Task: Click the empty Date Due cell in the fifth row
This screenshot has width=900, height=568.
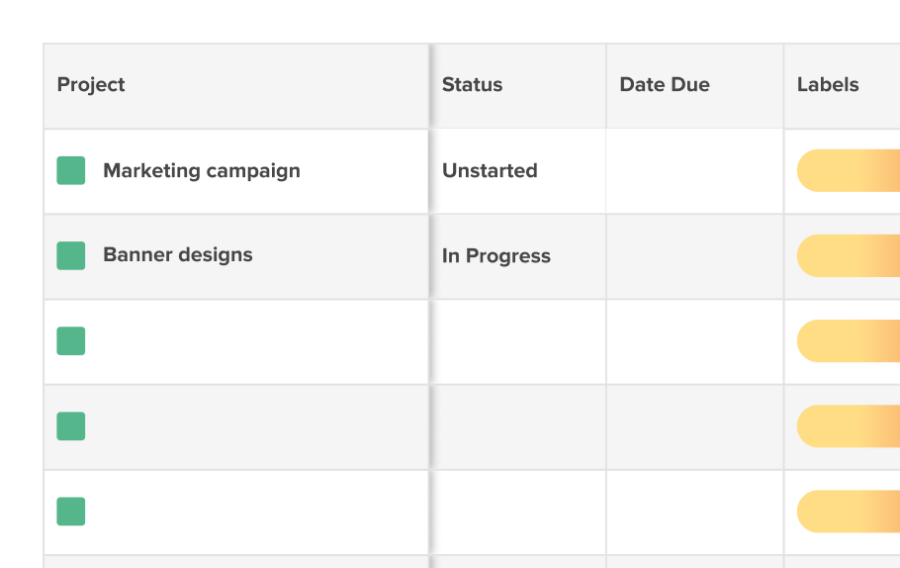Action: [x=694, y=512]
